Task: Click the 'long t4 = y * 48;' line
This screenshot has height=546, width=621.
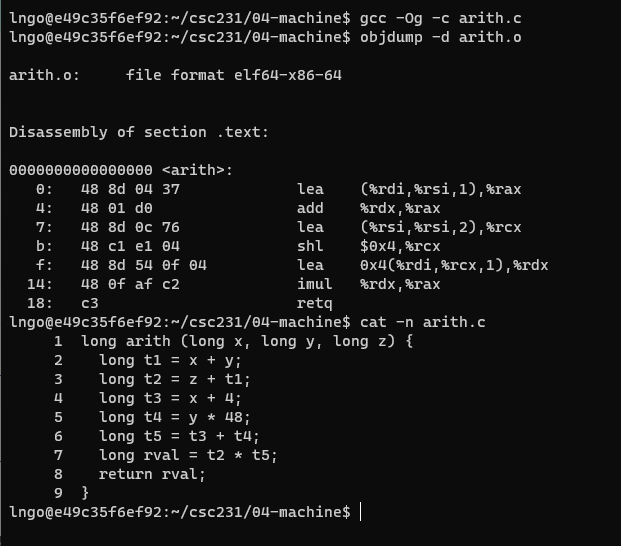Action: pyautogui.click(x=175, y=417)
